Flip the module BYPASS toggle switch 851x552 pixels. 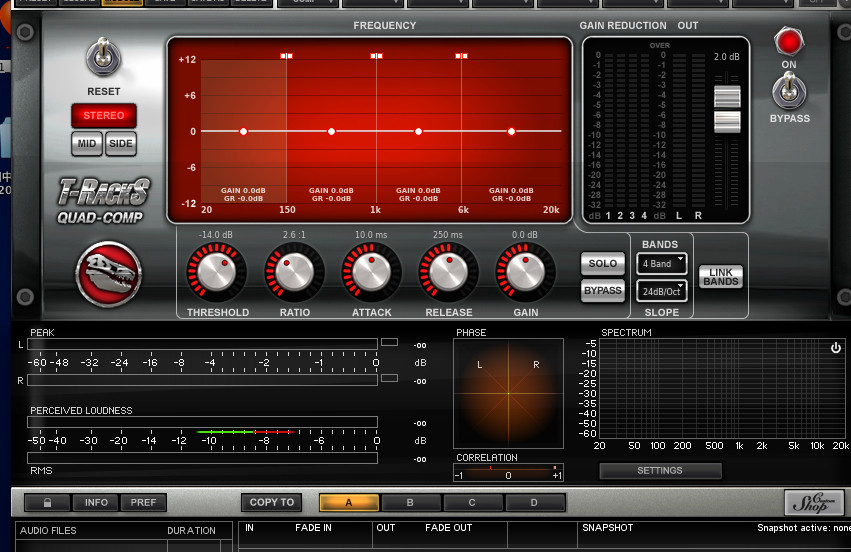pos(789,91)
